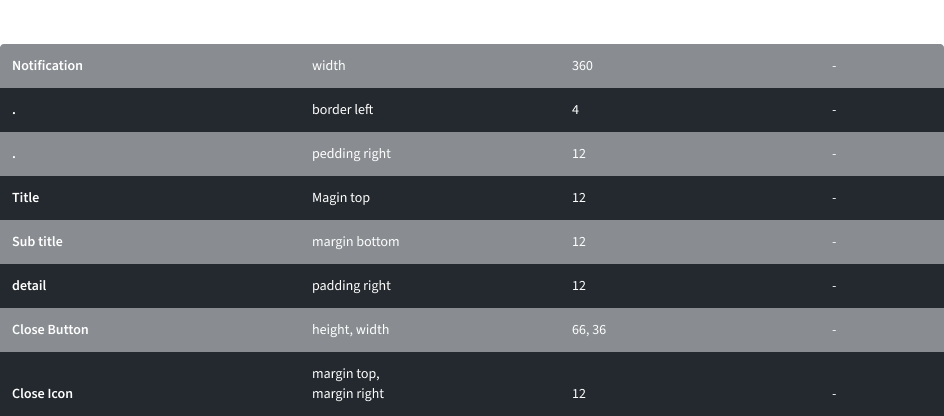Select the Sub title element cell
The image size is (944, 416).
[37, 242]
